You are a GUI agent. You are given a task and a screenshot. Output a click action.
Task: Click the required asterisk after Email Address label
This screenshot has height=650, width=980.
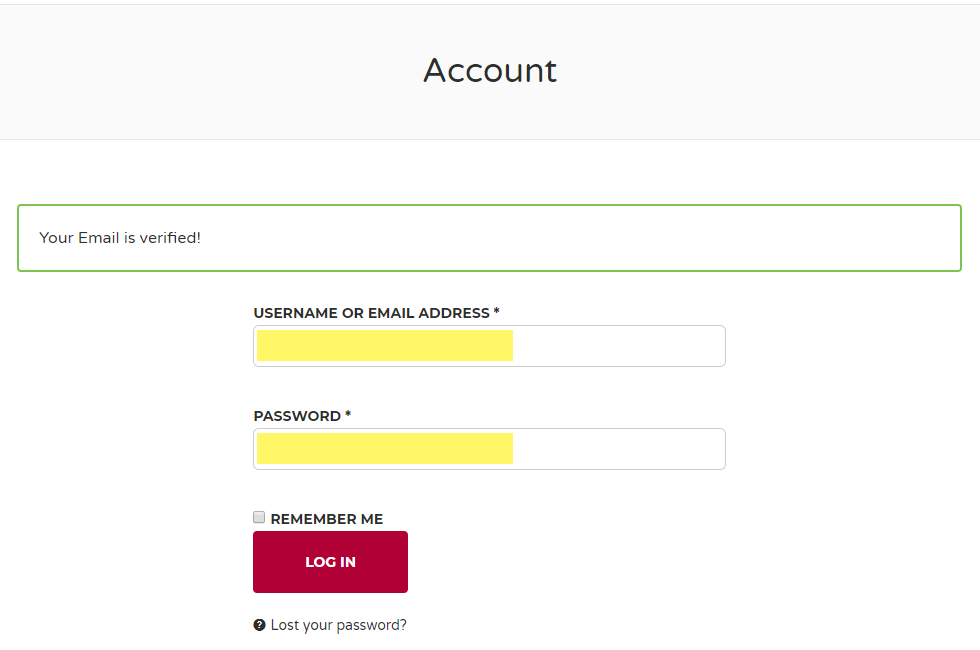(496, 311)
